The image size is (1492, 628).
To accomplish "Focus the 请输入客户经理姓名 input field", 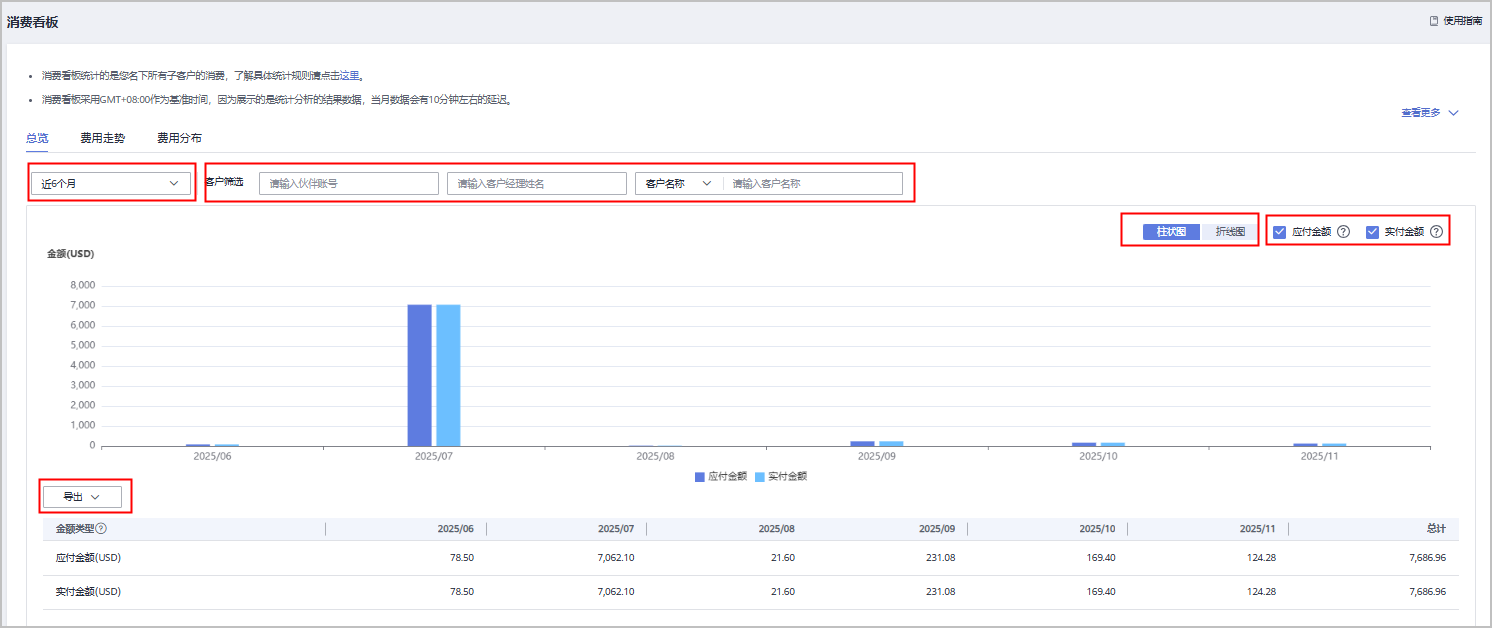I will [536, 184].
